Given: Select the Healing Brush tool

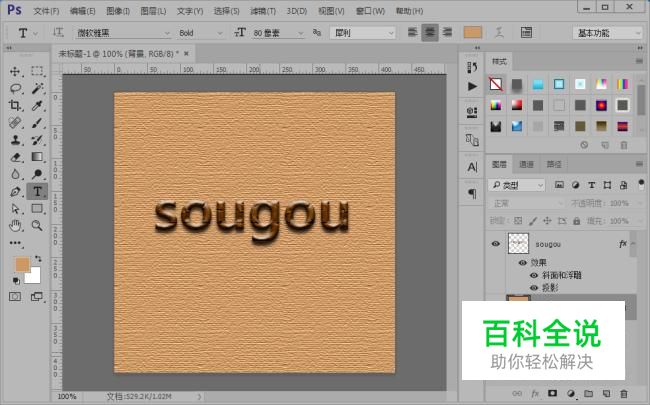Looking at the screenshot, I should [x=15, y=123].
